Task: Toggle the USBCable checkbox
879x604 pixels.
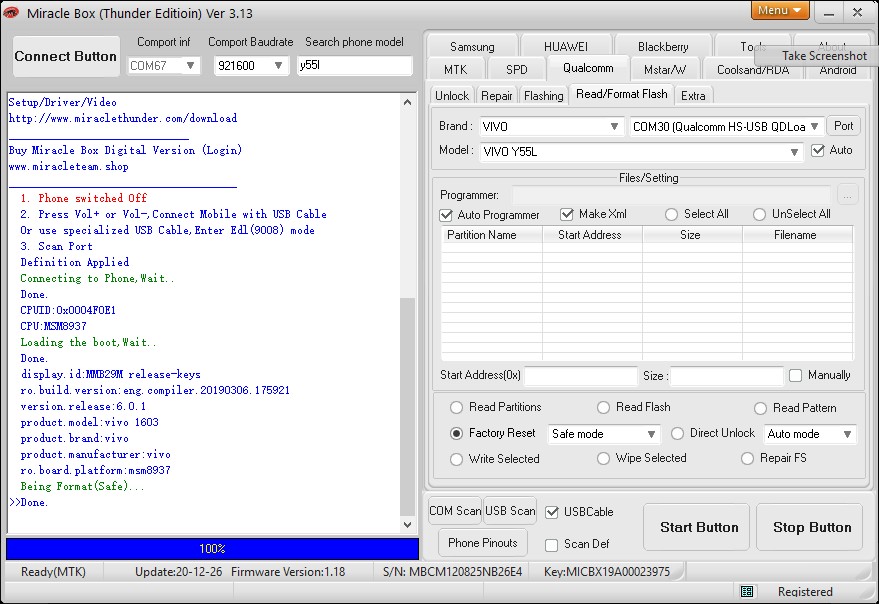Action: 552,512
